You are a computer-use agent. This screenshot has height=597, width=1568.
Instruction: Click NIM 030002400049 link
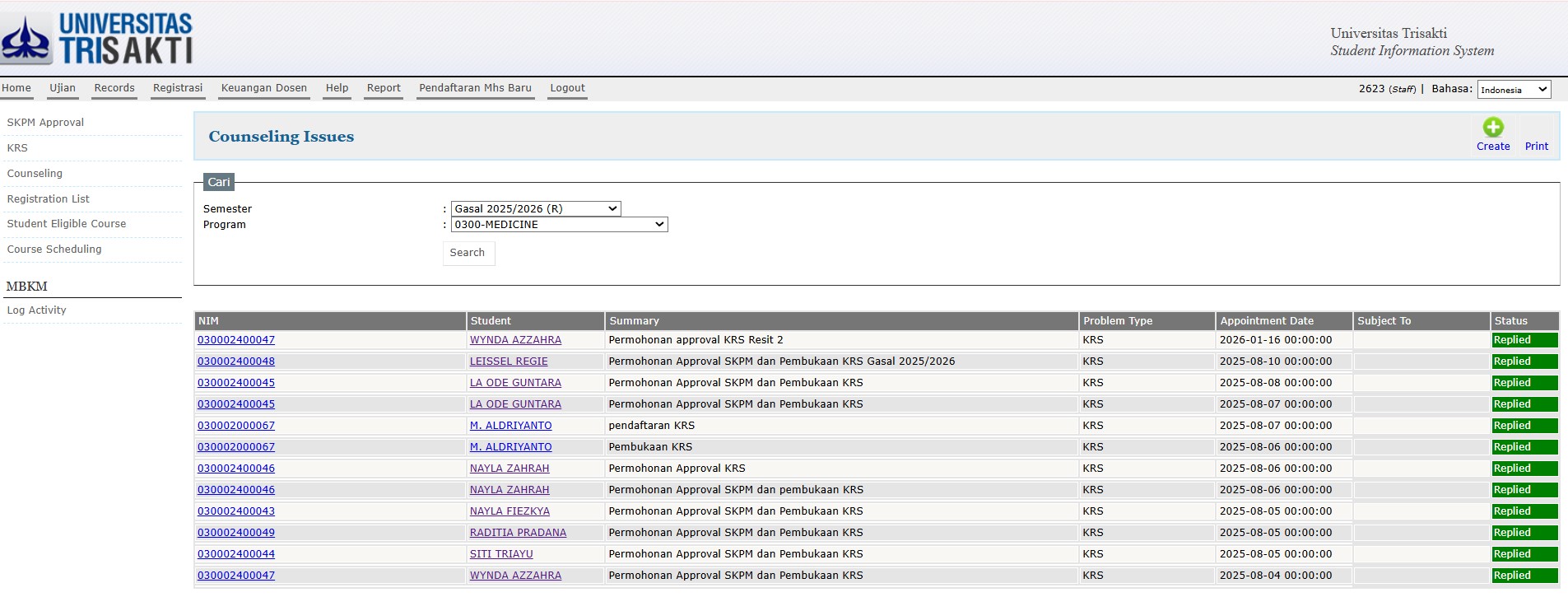click(236, 533)
